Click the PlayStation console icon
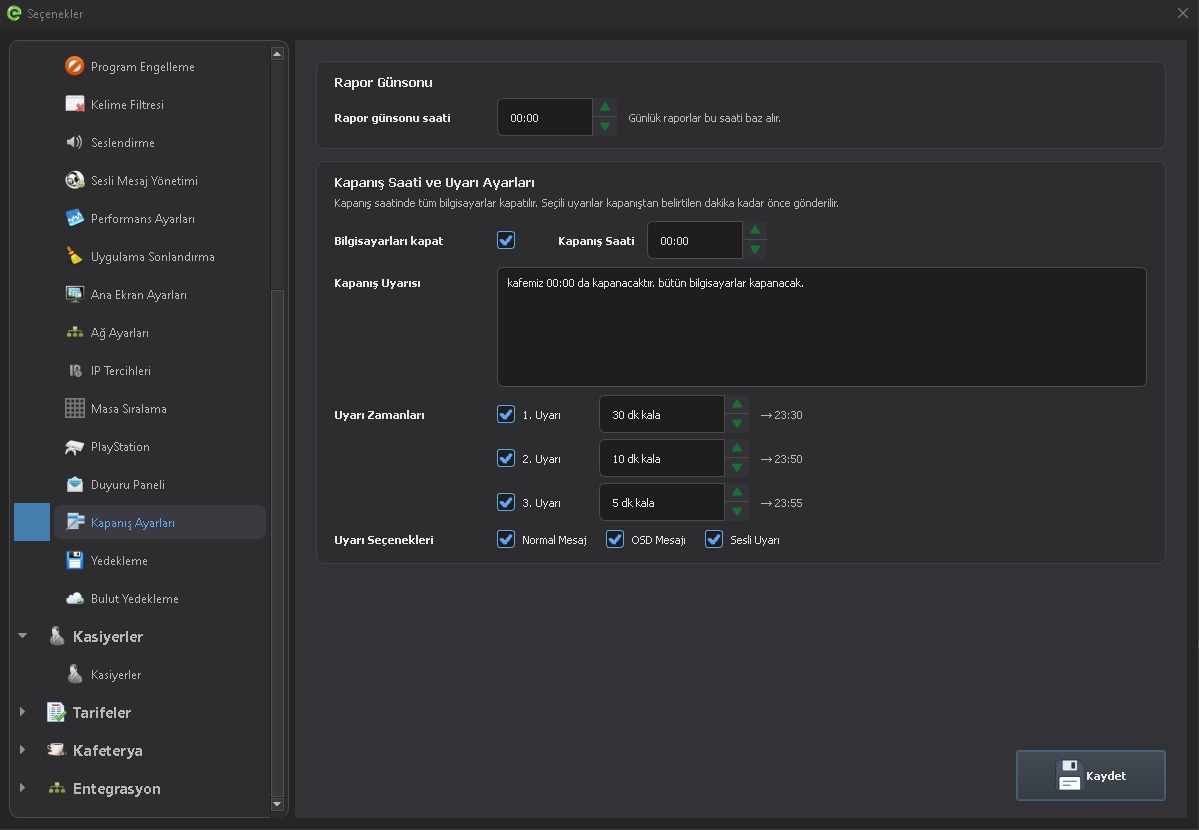Viewport: 1199px width, 830px height. click(74, 447)
